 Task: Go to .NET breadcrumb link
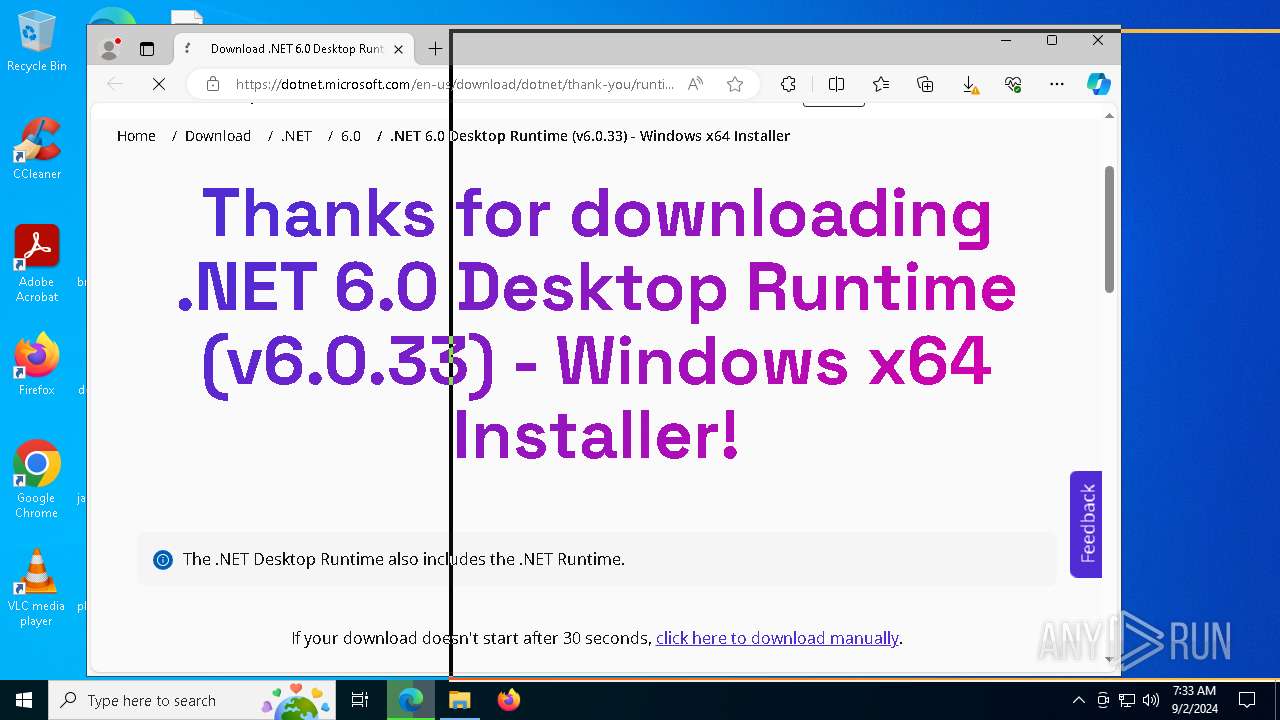(x=296, y=136)
